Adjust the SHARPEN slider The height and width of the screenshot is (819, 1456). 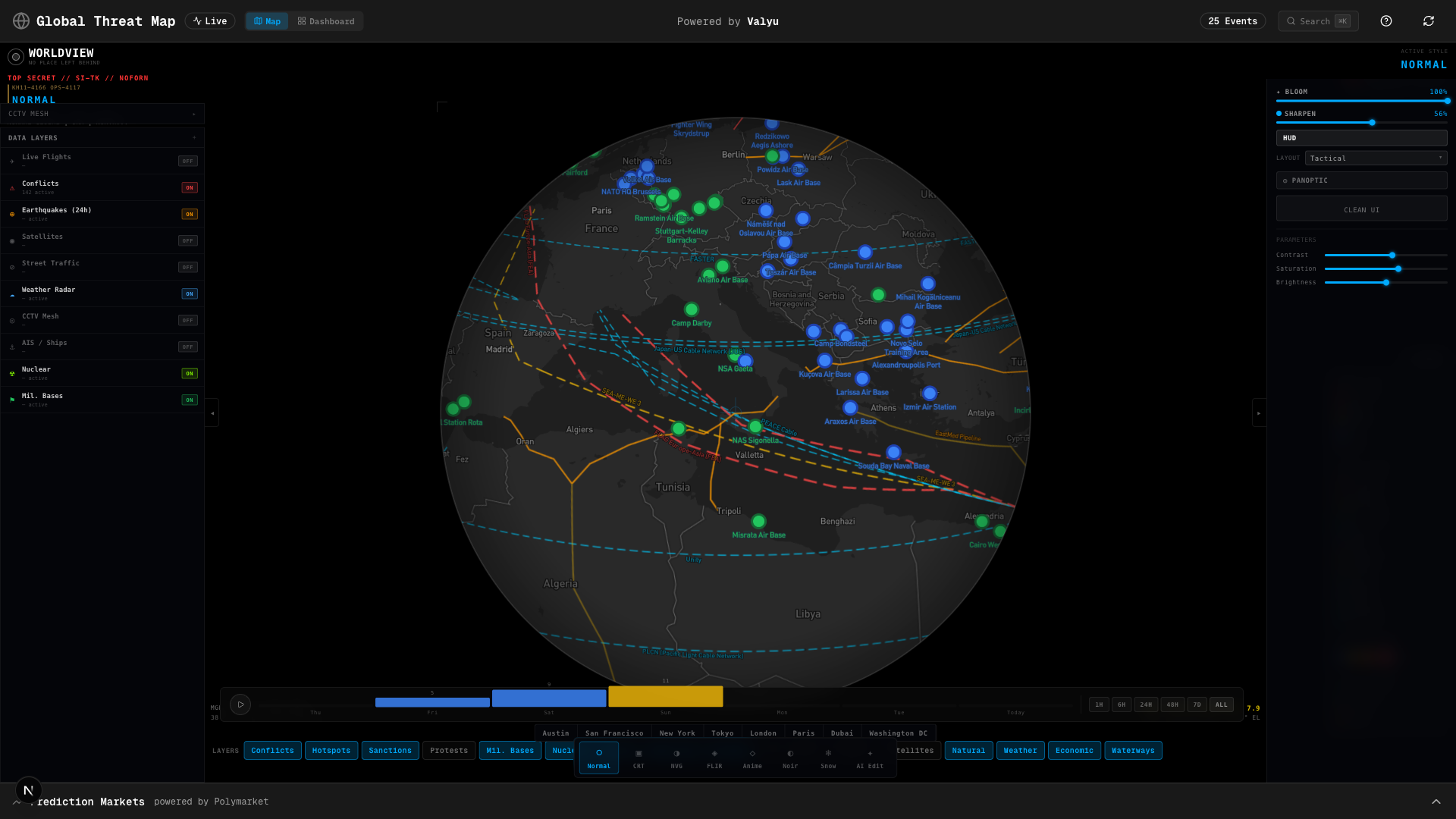click(1373, 122)
